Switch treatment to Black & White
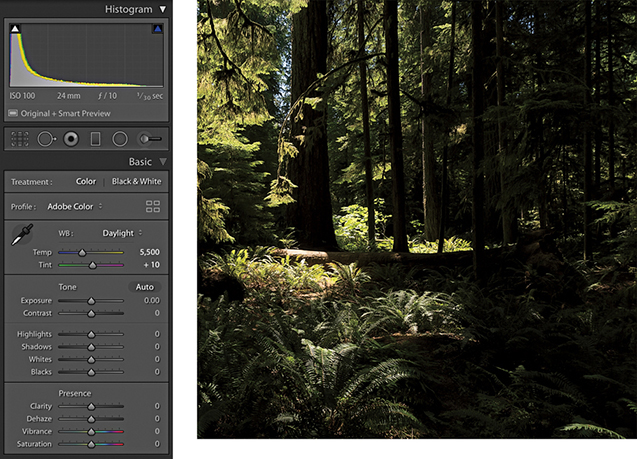The height and width of the screenshot is (459, 637). point(135,181)
